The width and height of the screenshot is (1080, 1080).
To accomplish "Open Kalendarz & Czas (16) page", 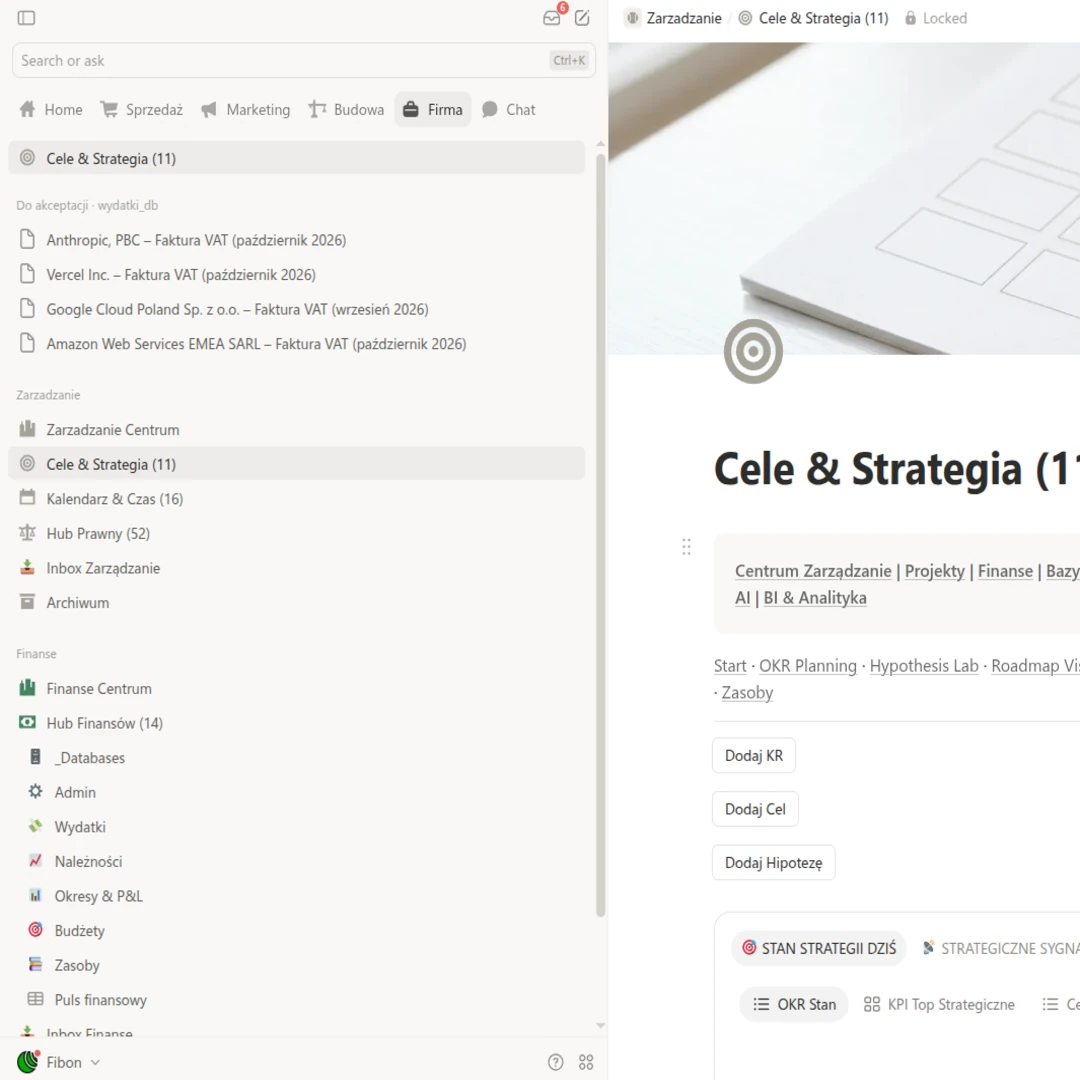I will coord(297,499).
